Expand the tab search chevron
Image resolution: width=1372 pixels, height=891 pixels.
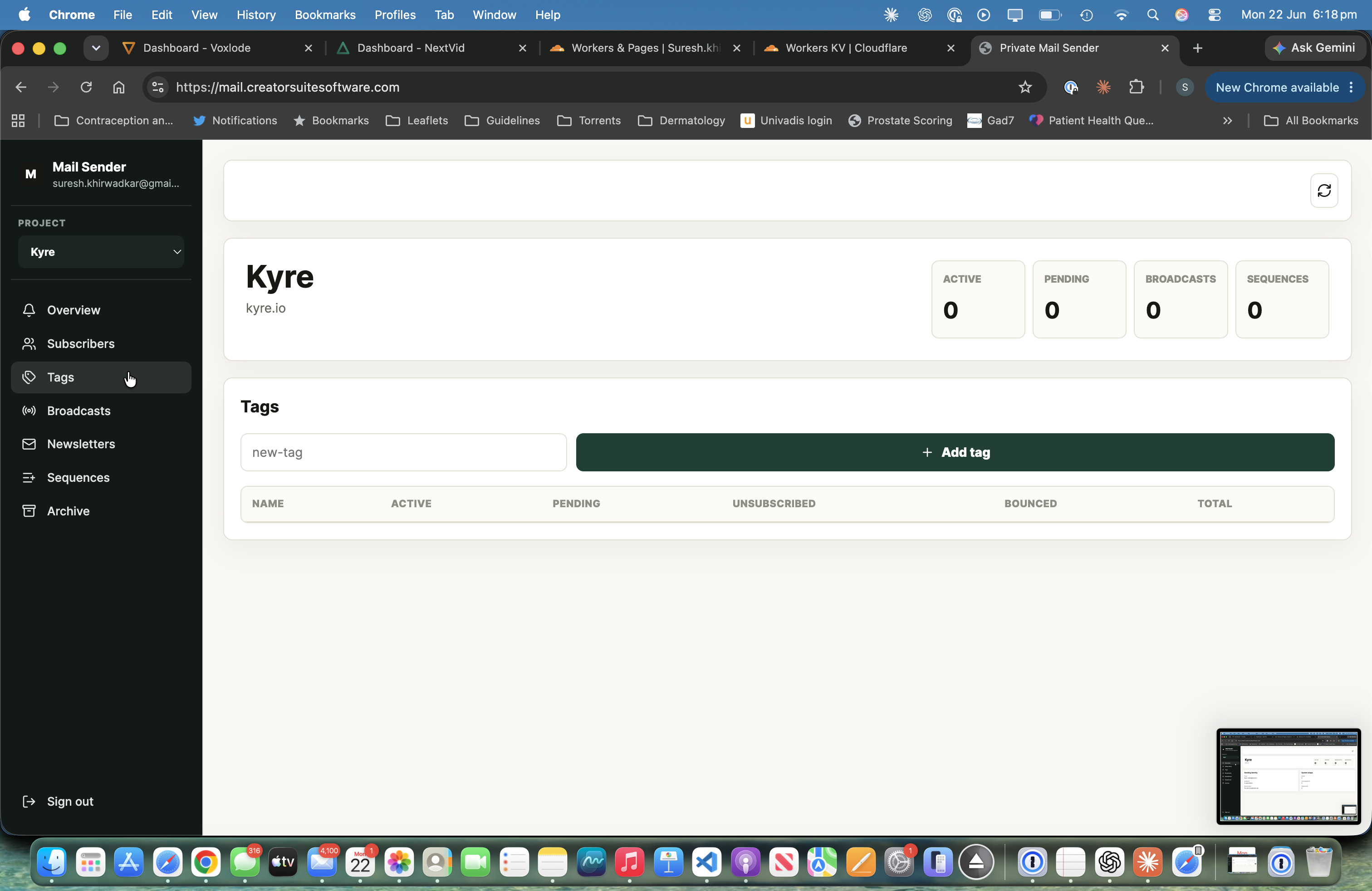96,48
